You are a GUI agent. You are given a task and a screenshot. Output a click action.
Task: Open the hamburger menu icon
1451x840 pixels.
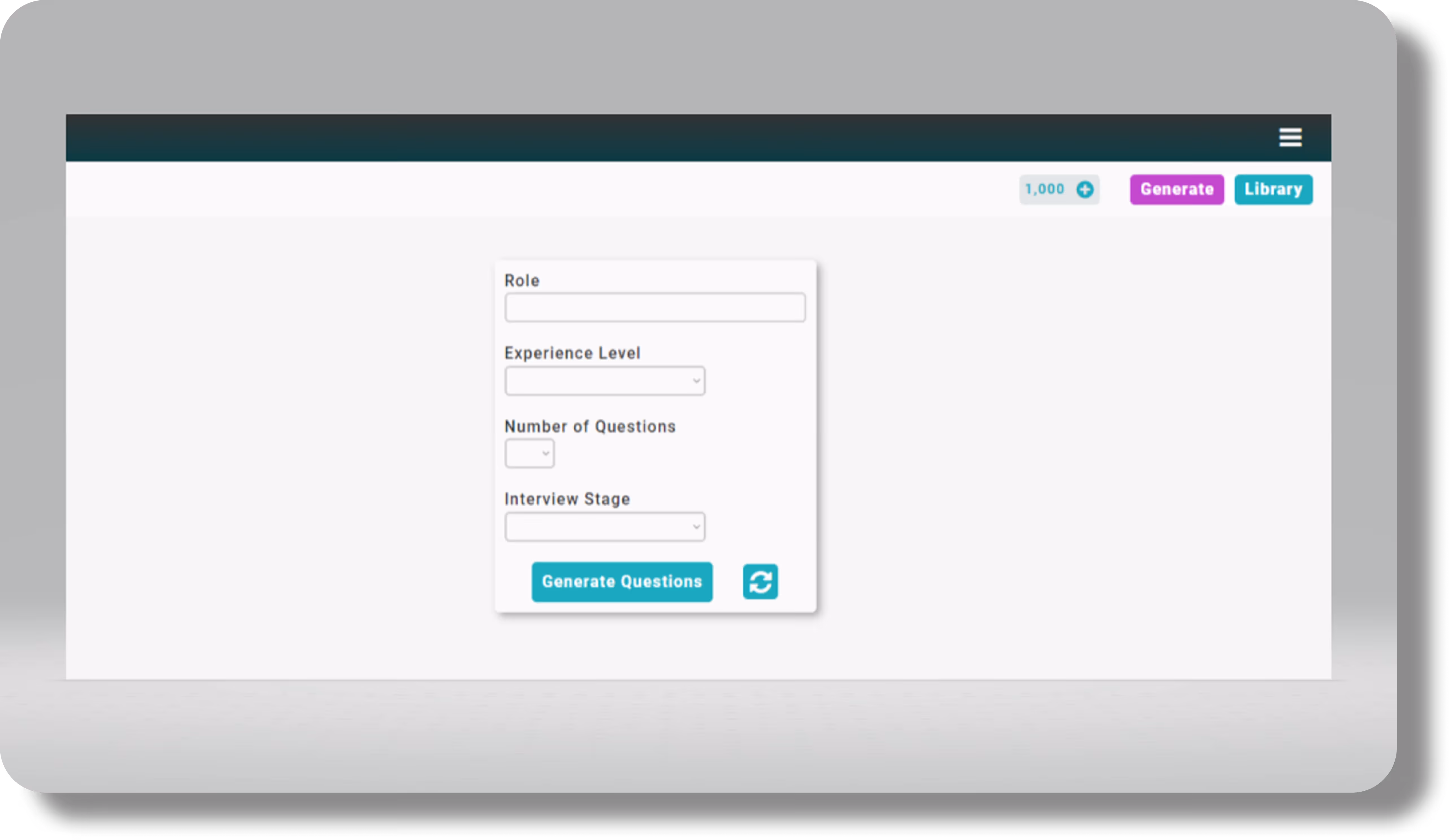(1290, 137)
